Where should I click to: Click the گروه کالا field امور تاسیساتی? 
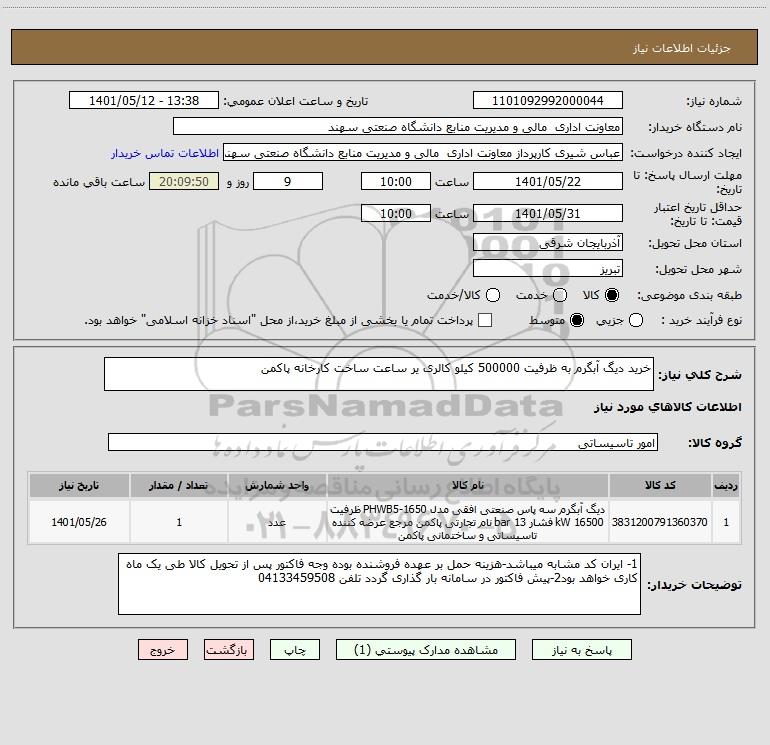pos(383,442)
